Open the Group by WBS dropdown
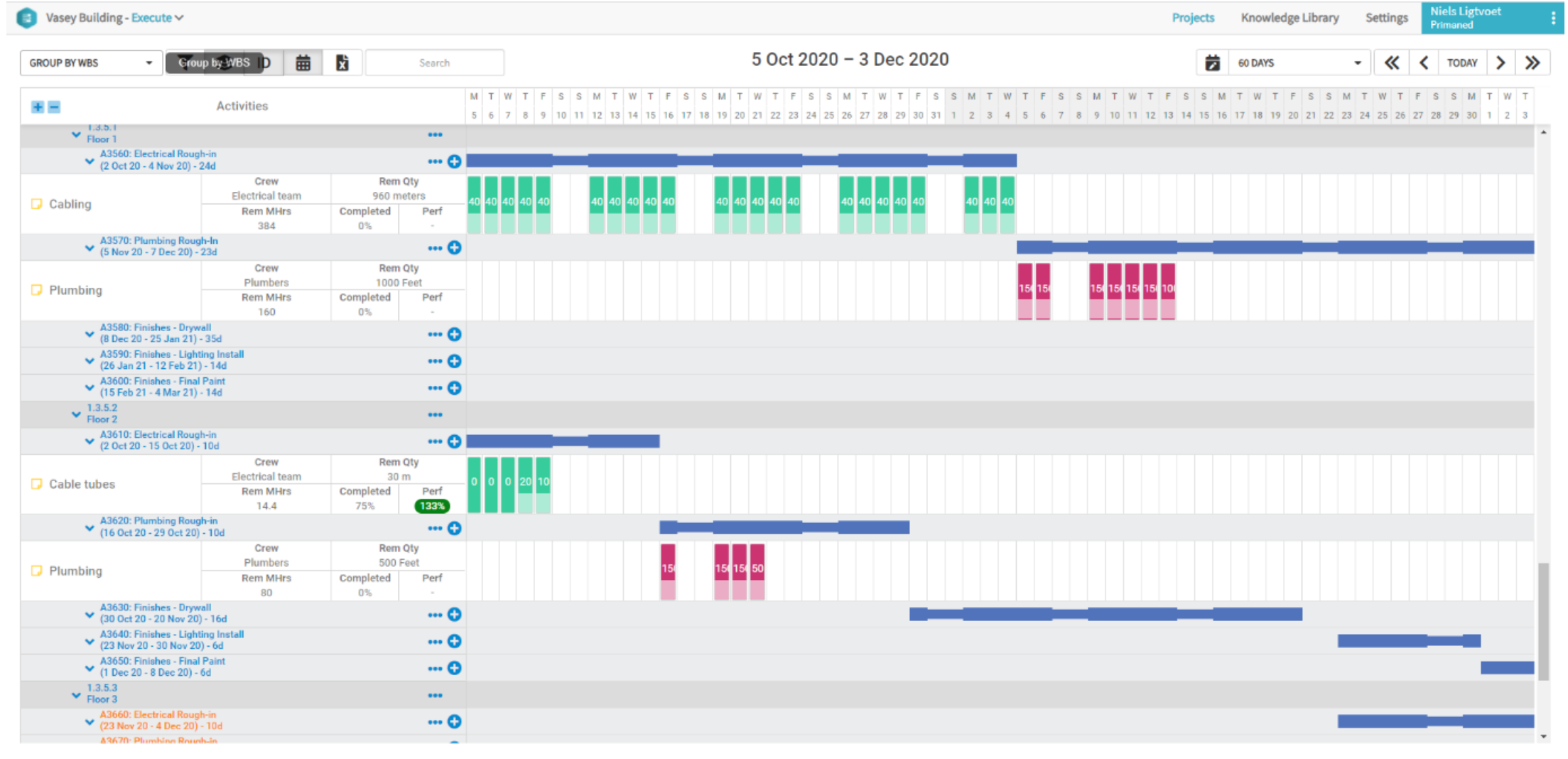Screen dimensions: 1568x759 91,63
